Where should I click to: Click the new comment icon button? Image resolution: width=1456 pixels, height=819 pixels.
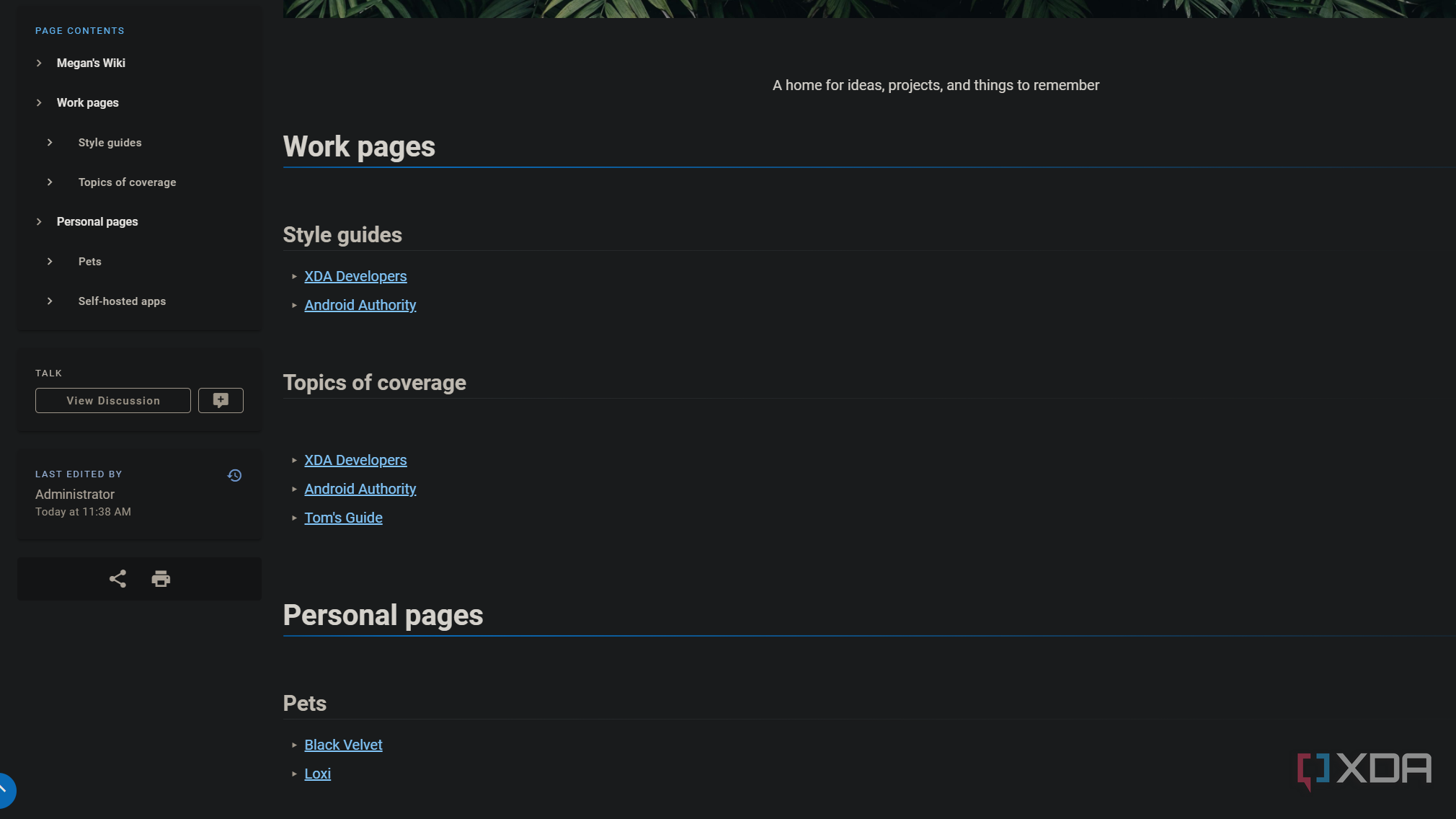(x=221, y=401)
